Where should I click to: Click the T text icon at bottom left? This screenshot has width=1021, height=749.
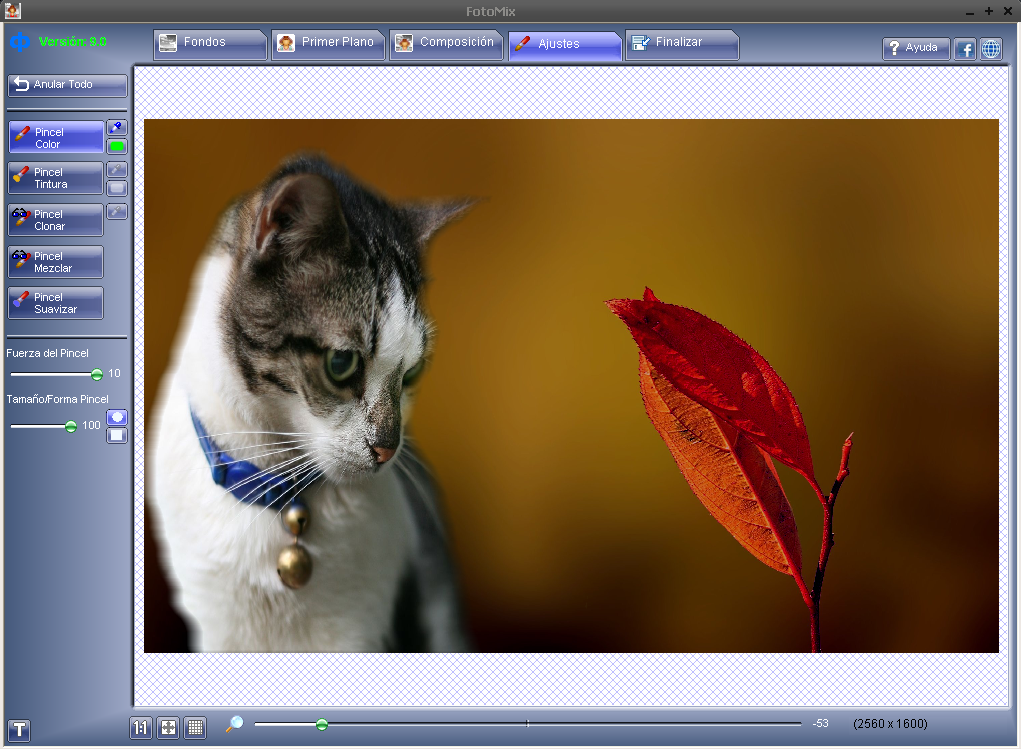[x=18, y=731]
